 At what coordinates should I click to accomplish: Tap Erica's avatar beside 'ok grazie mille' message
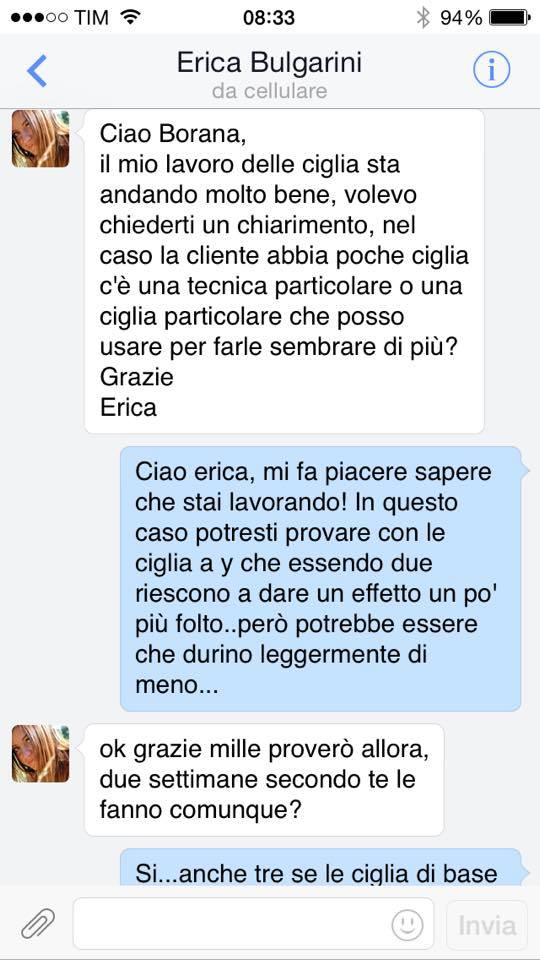pyautogui.click(x=40, y=754)
